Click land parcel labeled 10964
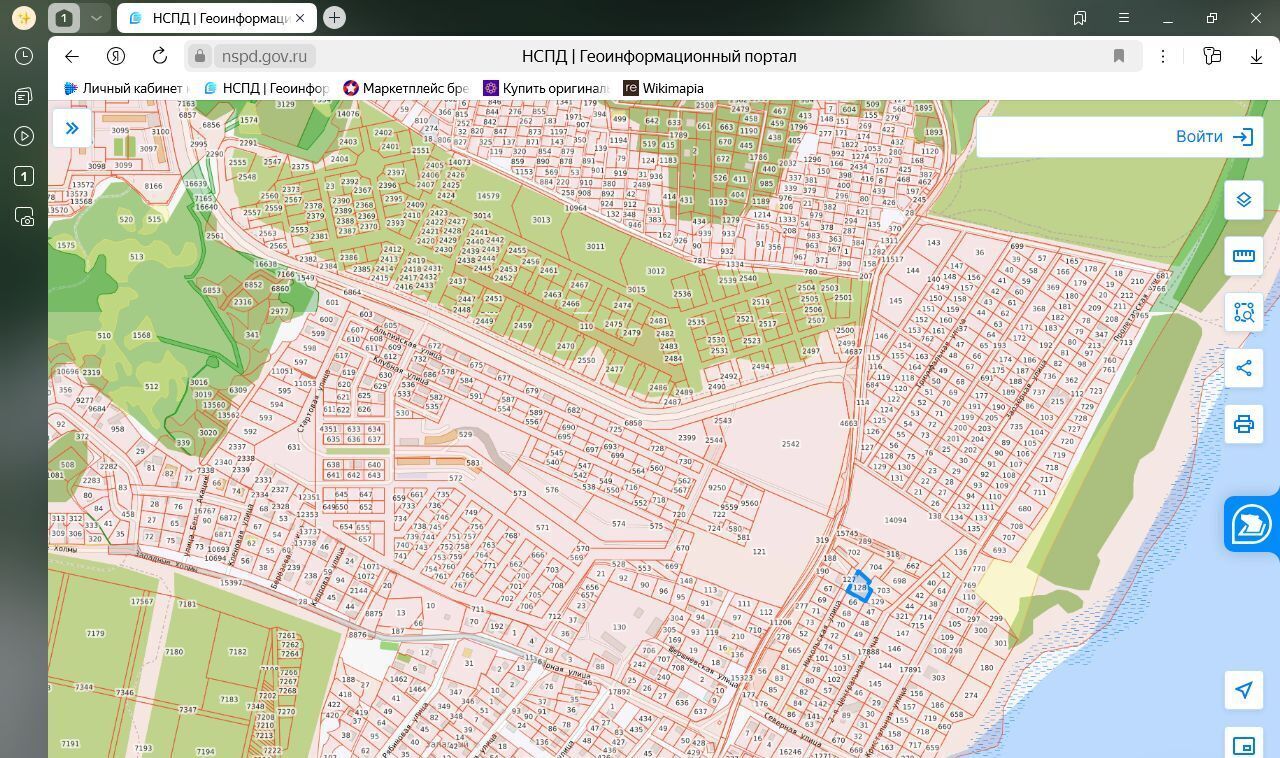This screenshot has width=1280, height=758. [x=576, y=208]
